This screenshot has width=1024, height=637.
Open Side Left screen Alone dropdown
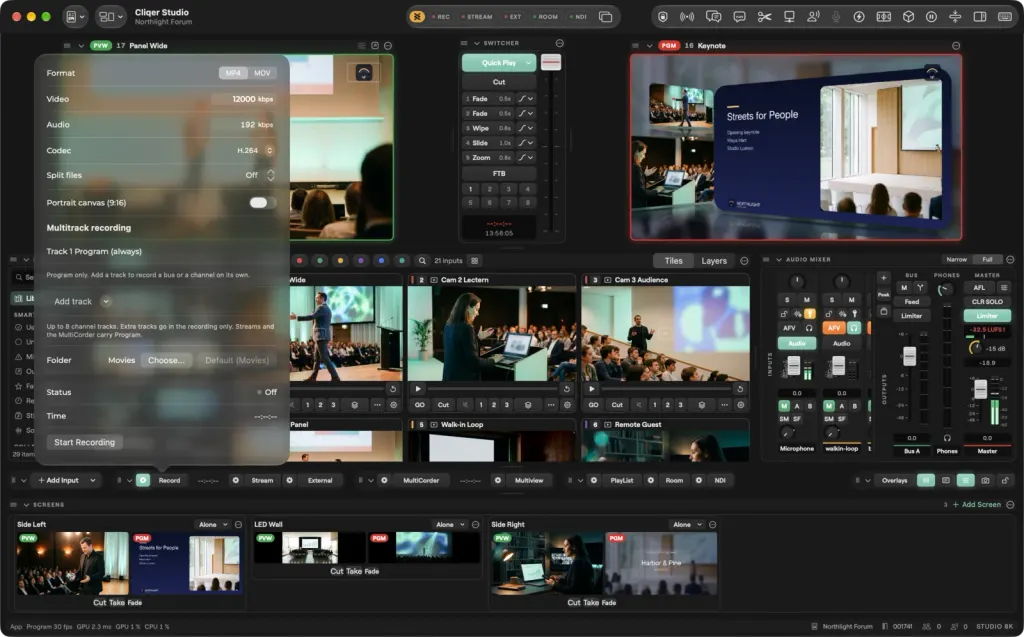coord(213,525)
